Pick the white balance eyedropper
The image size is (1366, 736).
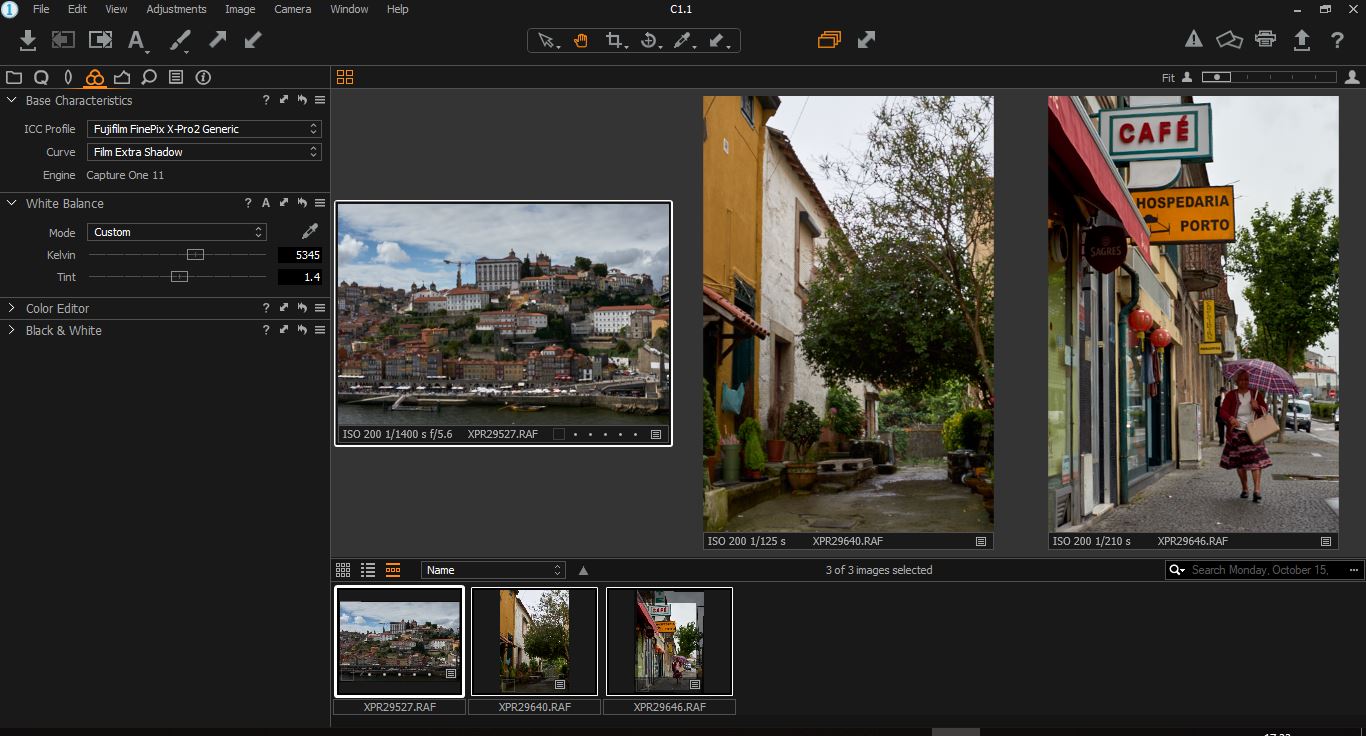tap(310, 232)
